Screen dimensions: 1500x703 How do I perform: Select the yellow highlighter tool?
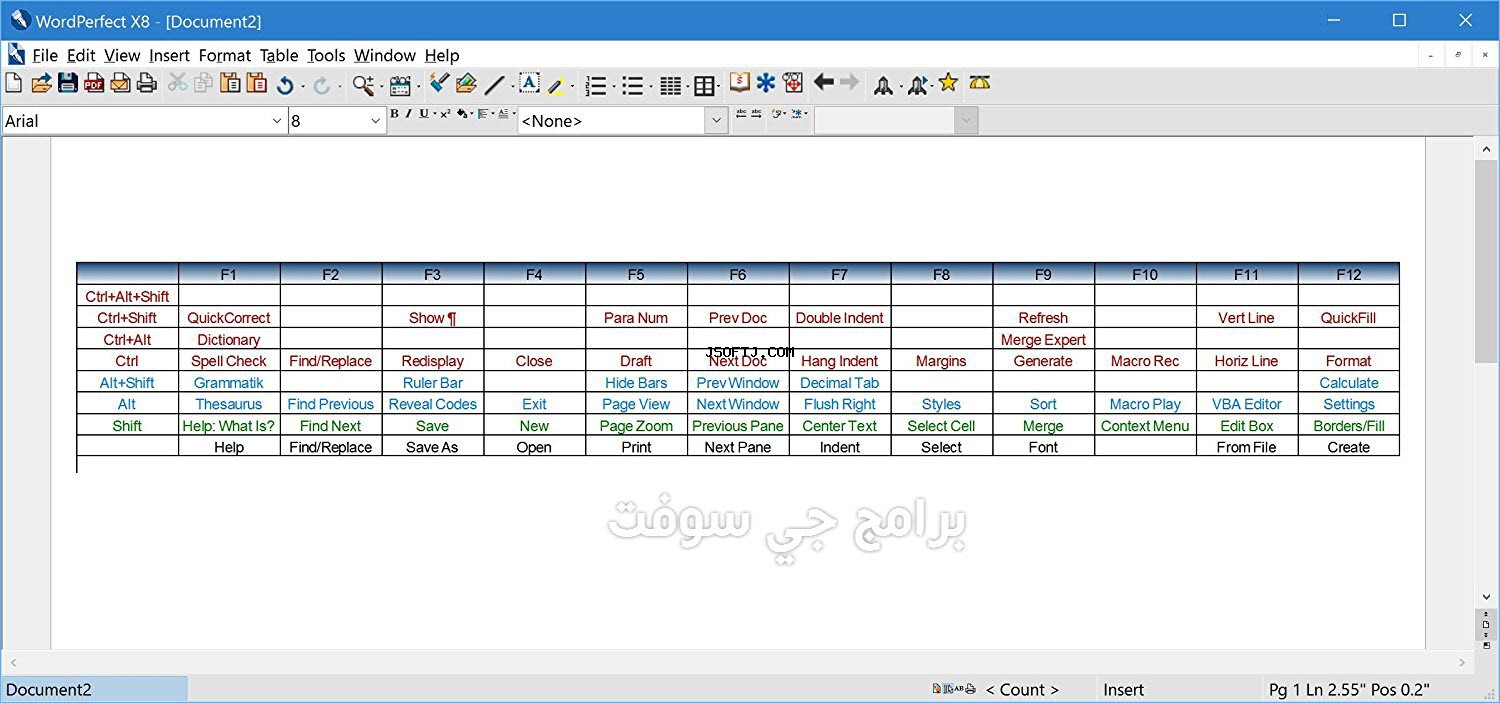(x=556, y=86)
